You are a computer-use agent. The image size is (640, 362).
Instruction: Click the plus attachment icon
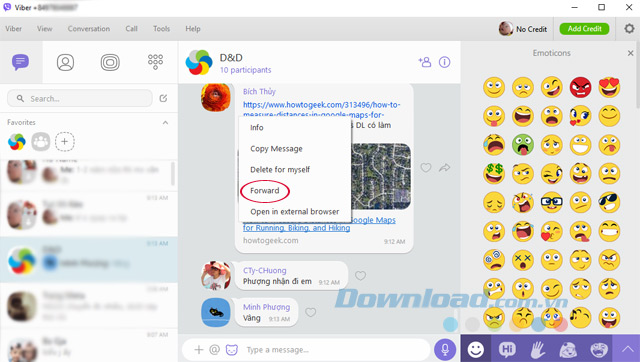click(199, 350)
